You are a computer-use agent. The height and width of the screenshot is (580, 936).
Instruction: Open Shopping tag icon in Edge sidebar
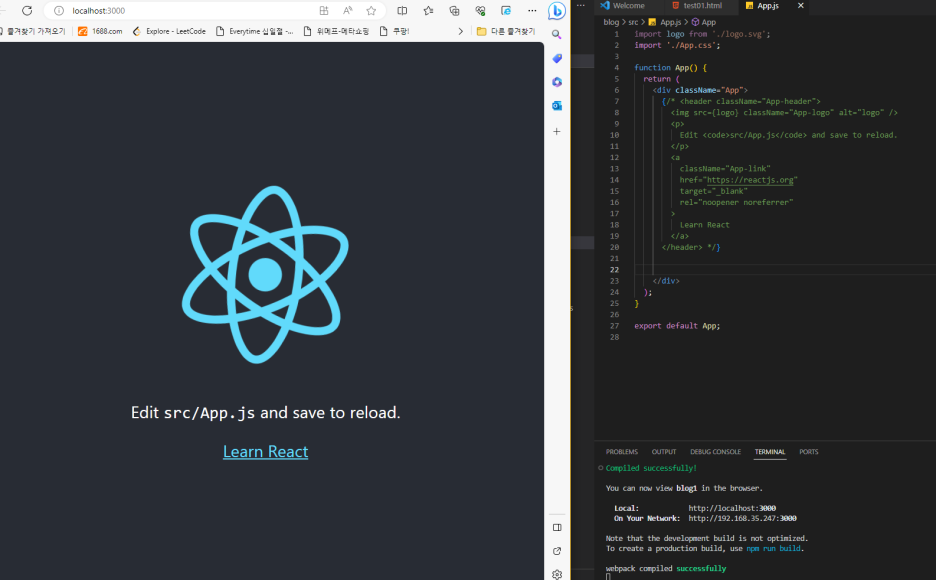[557, 58]
